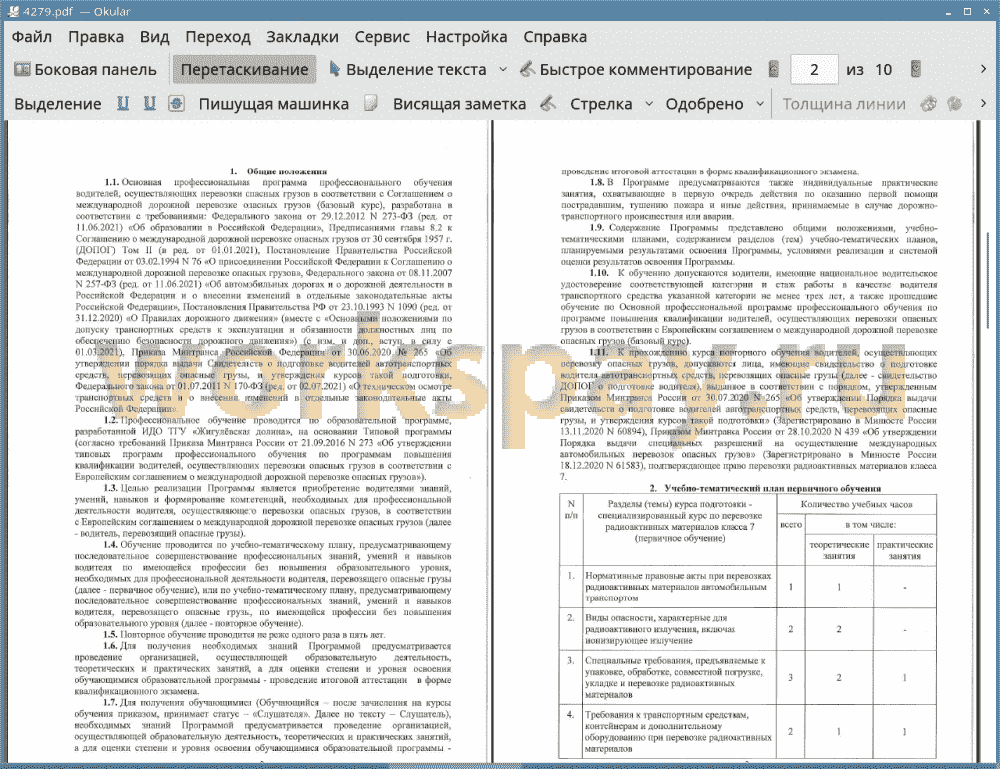Click the inline note icon

tap(371, 104)
